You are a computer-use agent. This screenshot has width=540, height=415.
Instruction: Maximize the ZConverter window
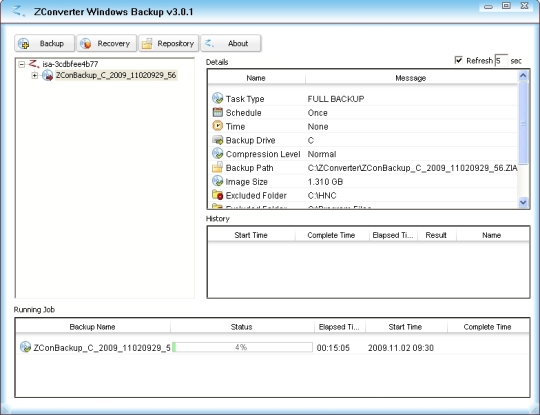[x=506, y=6]
